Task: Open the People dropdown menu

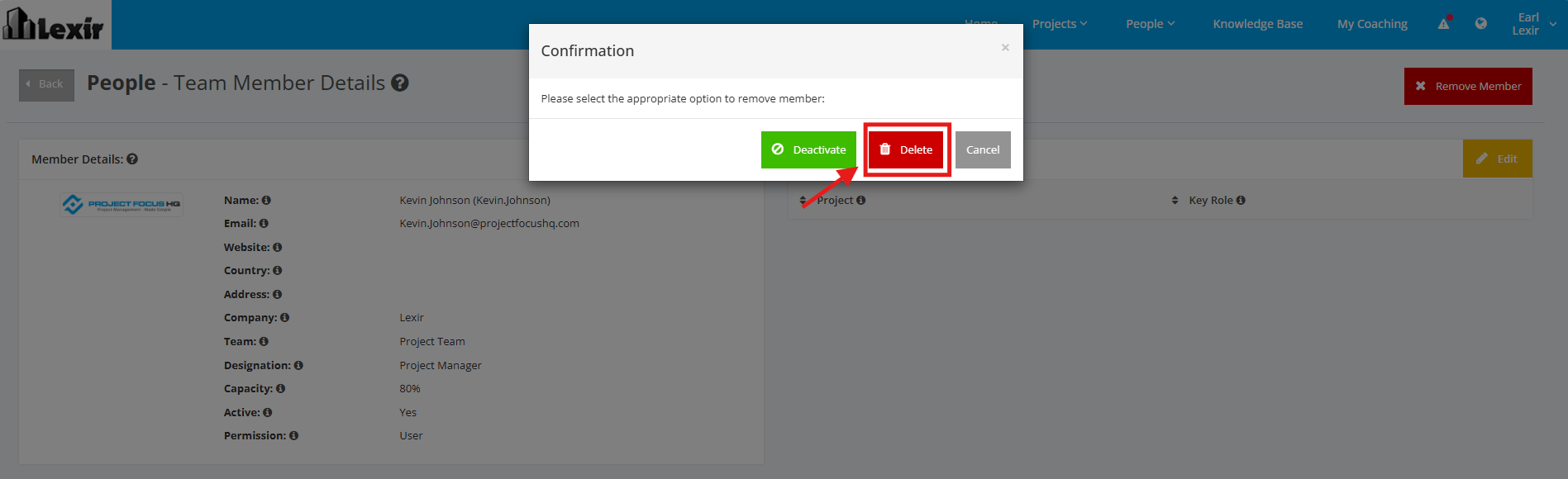Action: click(x=1150, y=24)
